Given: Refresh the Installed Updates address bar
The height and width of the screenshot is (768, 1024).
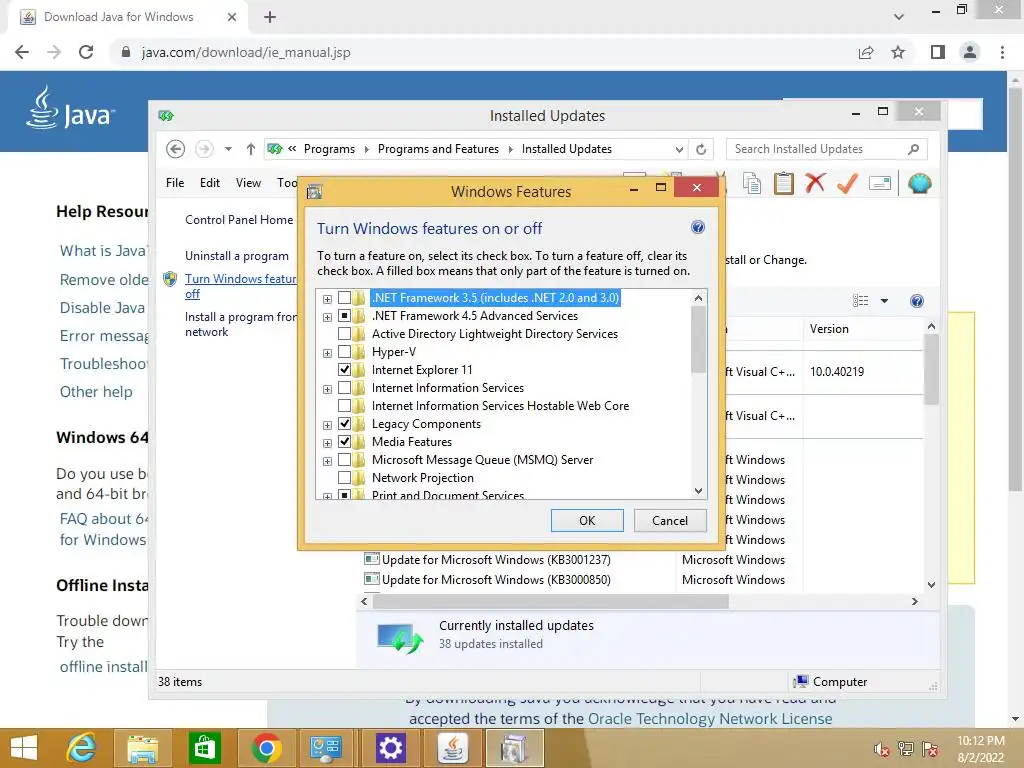Looking at the screenshot, I should 701,149.
